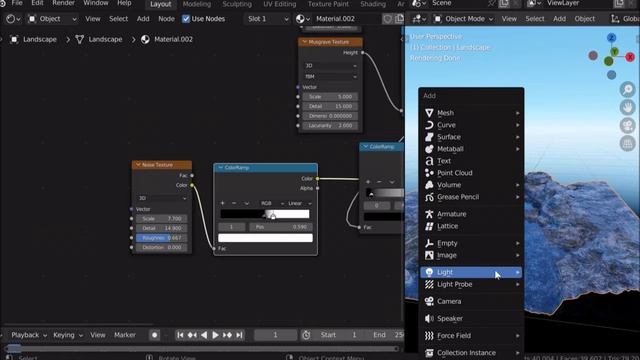The height and width of the screenshot is (360, 640).
Task: Open the Mesh submenu in Add menu
Action: pyautogui.click(x=471, y=113)
